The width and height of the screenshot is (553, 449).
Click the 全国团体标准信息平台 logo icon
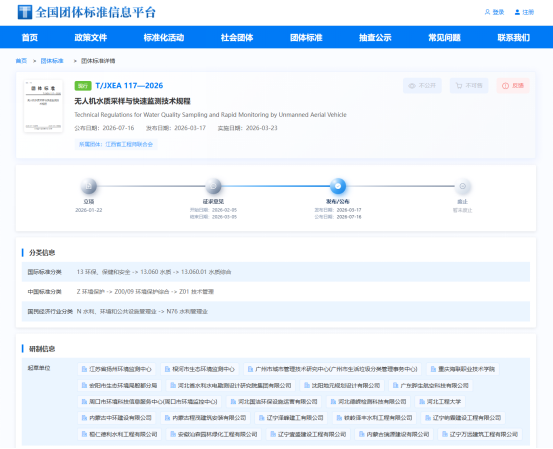pyautogui.click(x=25, y=12)
